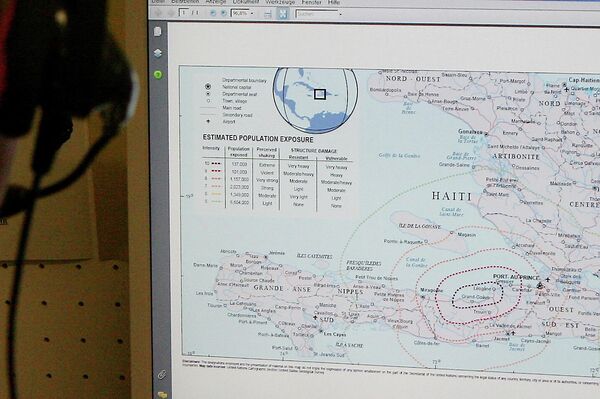Expand the search options dropdown arrow
This screenshot has height=399, width=600.
point(341,14)
